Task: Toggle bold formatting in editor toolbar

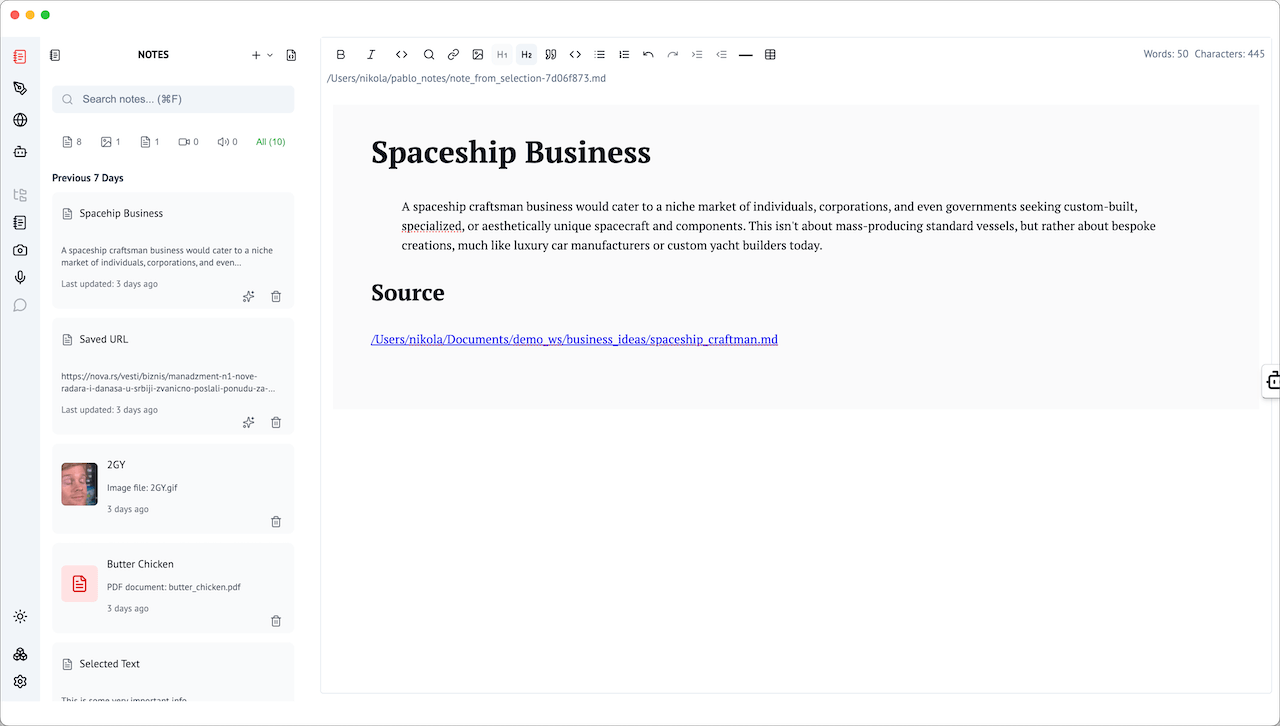Action: pyautogui.click(x=341, y=55)
